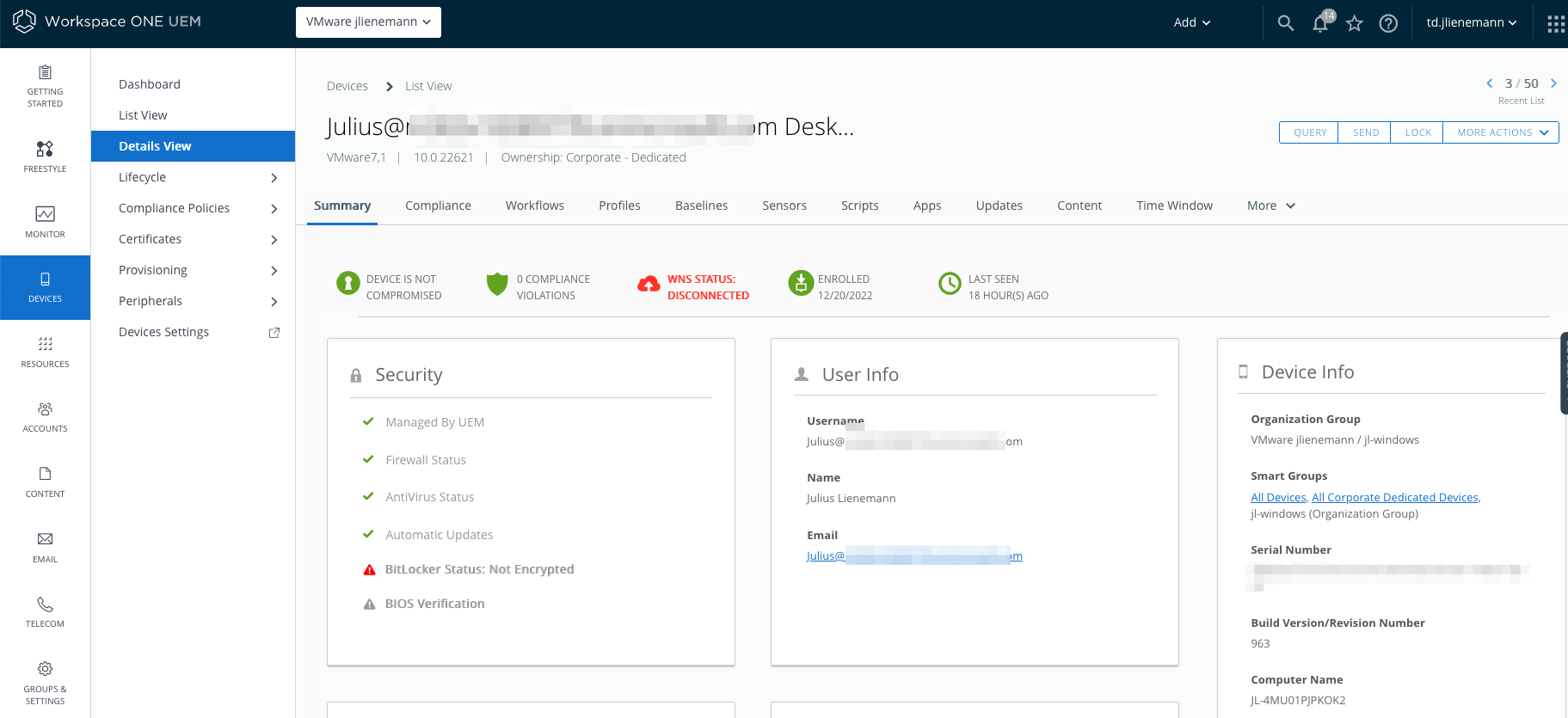Open the Resources sidebar section
This screenshot has width=1568, height=718.
[45, 353]
